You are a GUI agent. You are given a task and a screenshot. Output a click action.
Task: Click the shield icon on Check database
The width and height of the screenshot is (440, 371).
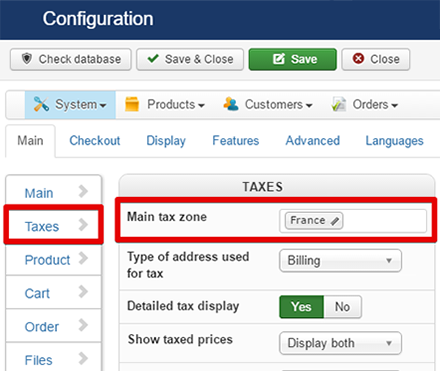pos(27,59)
